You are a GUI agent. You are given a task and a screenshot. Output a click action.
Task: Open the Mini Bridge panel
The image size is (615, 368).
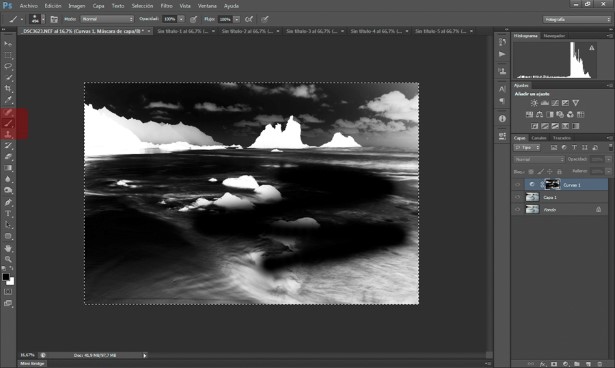pos(33,363)
